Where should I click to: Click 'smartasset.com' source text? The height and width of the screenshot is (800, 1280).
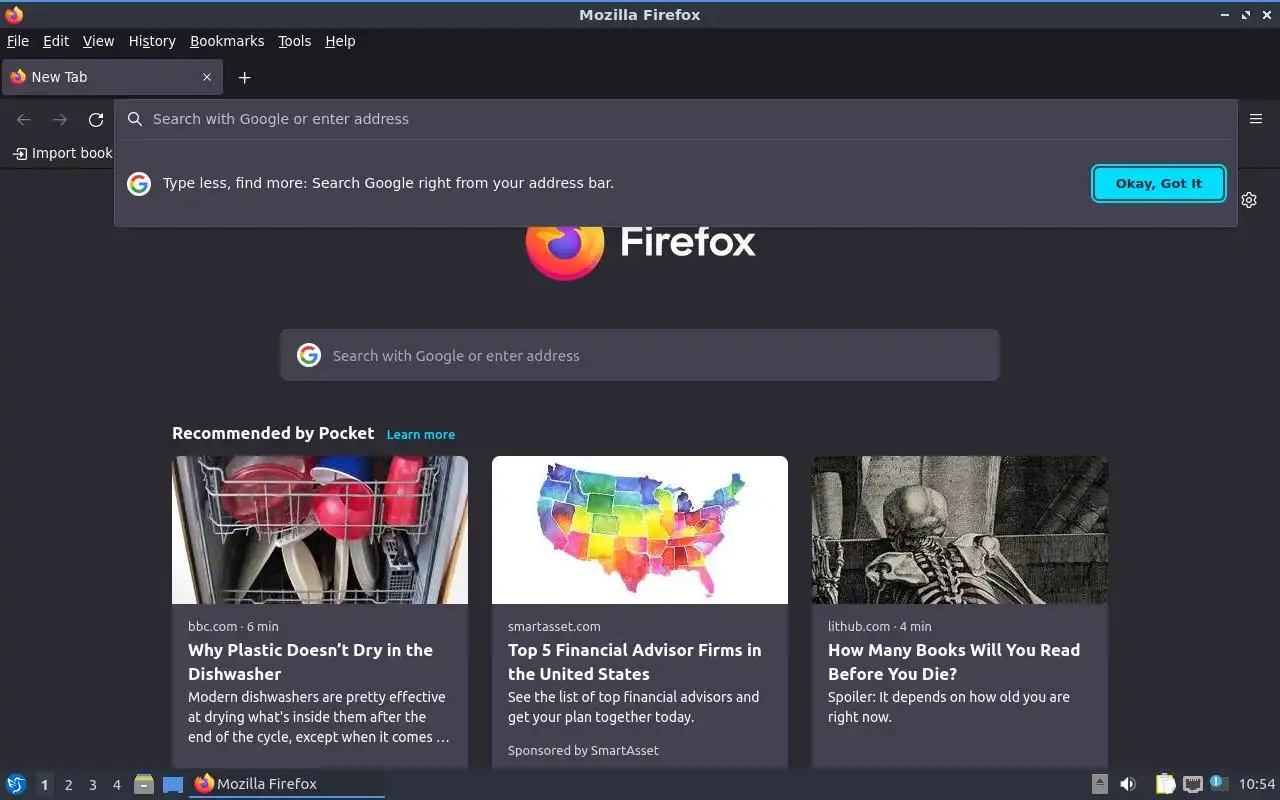(x=554, y=626)
